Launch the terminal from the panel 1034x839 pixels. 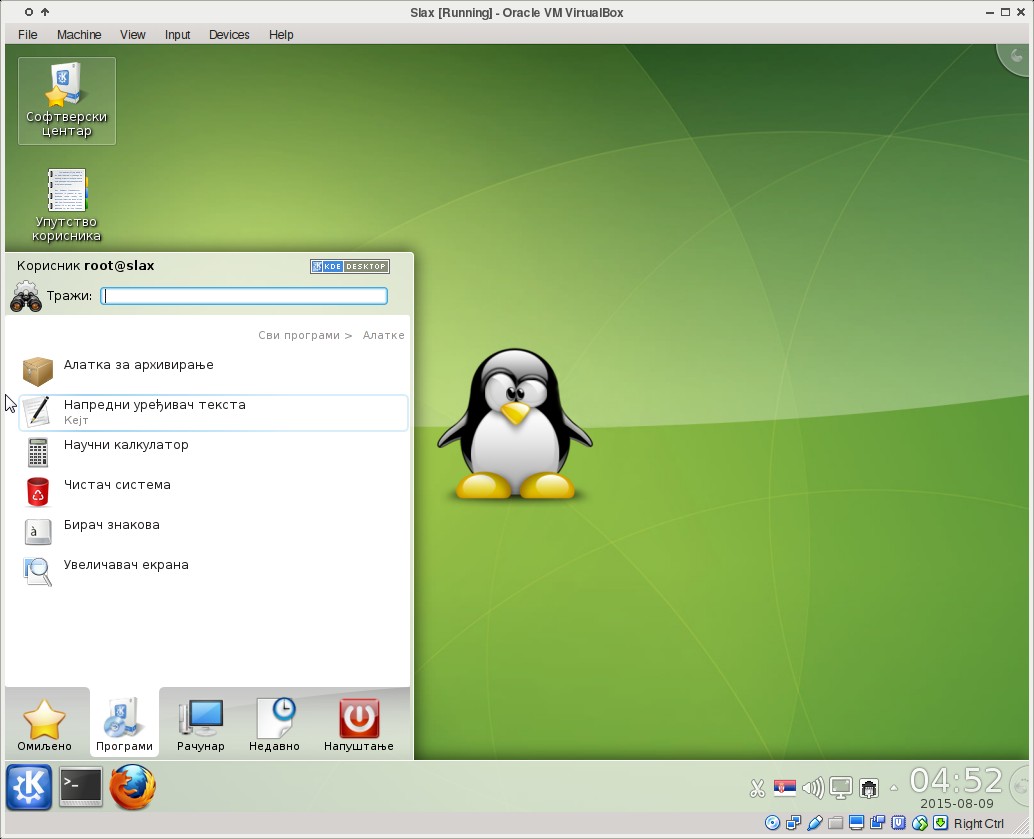tap(80, 787)
